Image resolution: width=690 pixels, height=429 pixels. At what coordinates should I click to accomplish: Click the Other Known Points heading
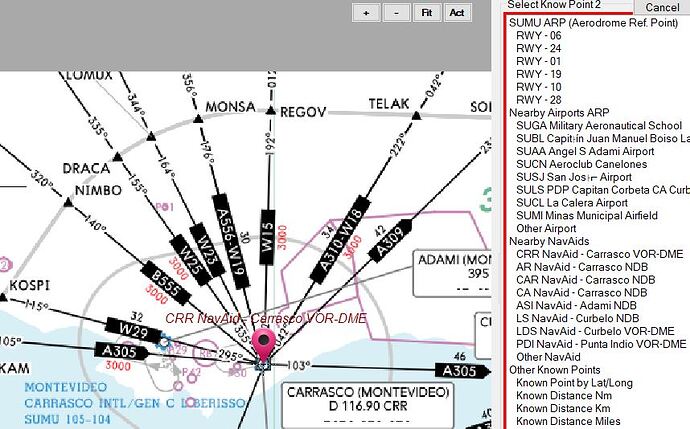click(554, 370)
